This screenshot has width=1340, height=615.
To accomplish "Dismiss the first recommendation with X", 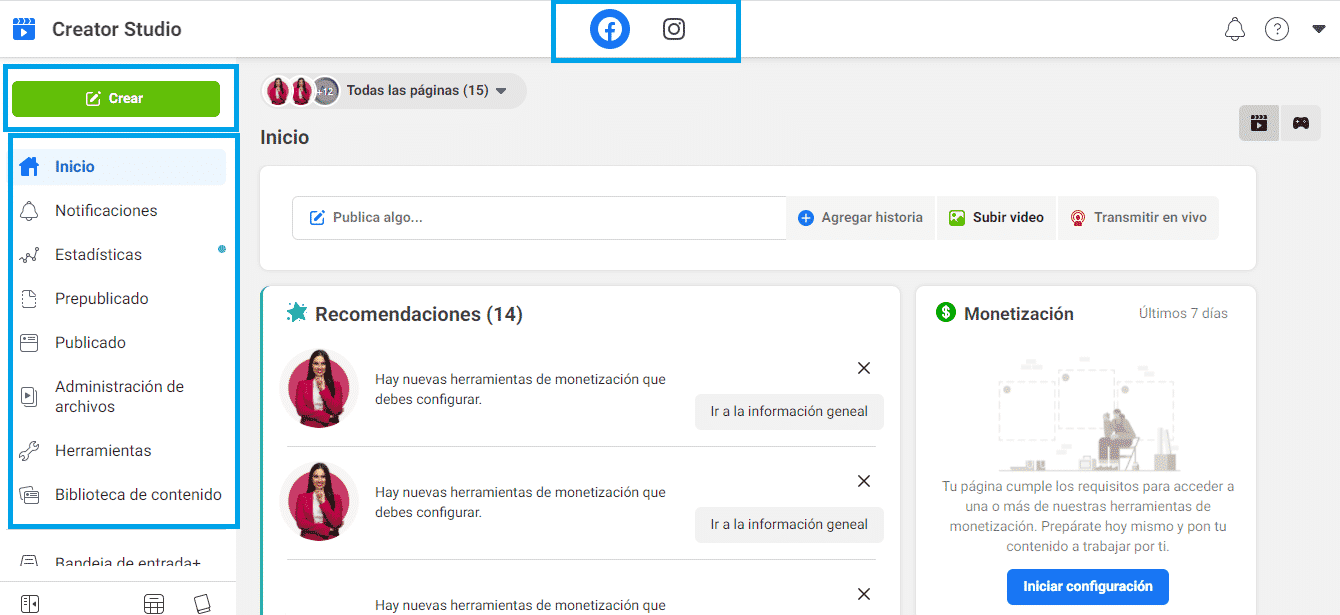I will tap(864, 368).
